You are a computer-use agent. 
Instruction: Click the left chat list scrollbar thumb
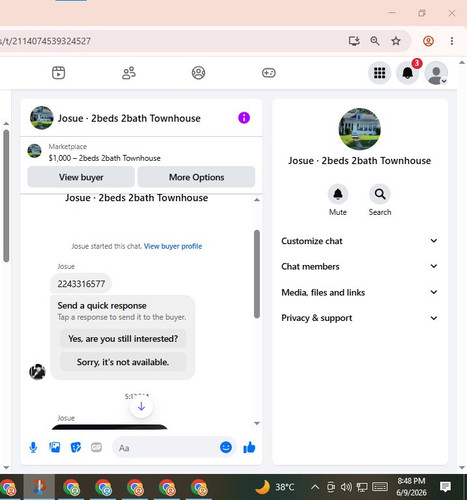click(x=6, y=196)
